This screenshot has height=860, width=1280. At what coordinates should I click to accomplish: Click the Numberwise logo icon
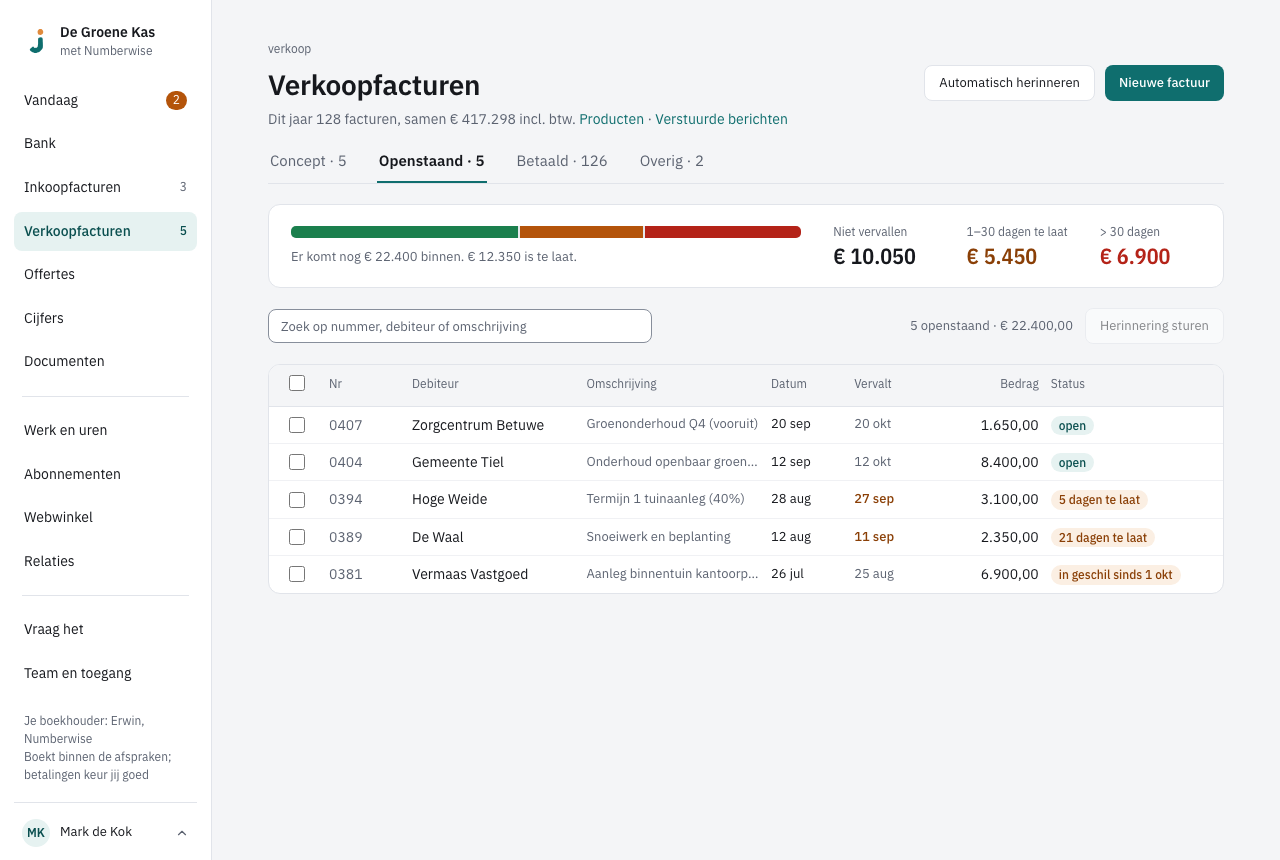pos(37,41)
